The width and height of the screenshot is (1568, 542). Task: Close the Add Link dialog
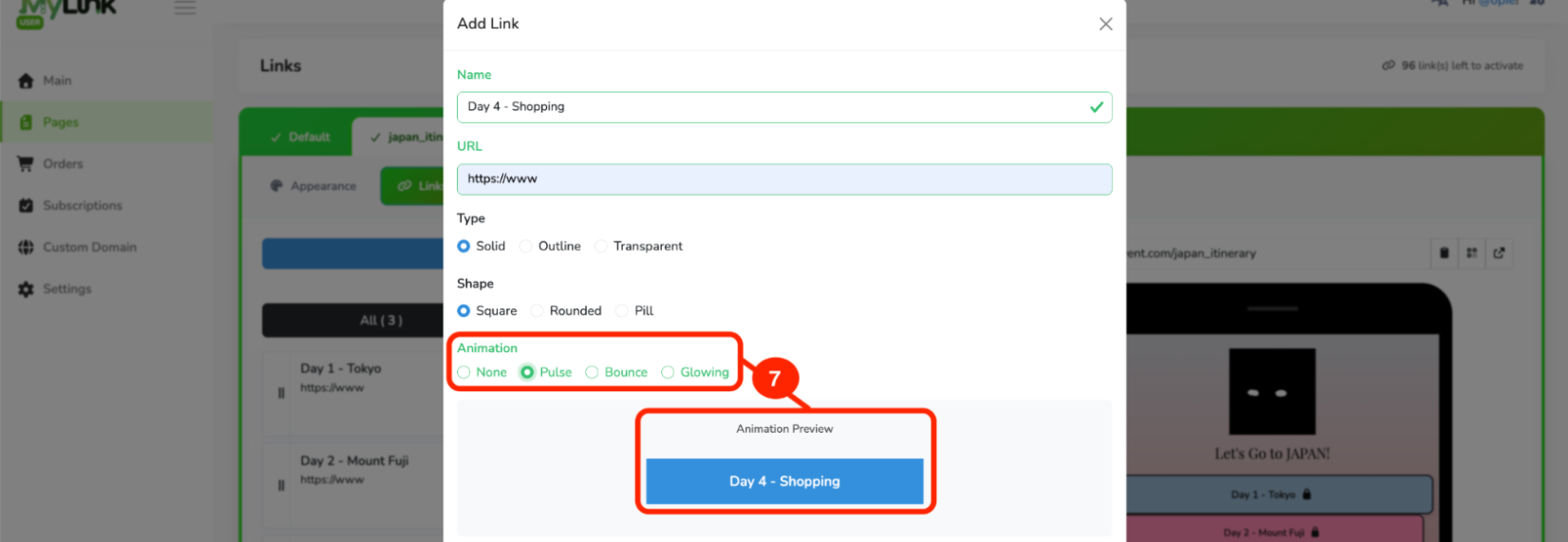(x=1105, y=24)
